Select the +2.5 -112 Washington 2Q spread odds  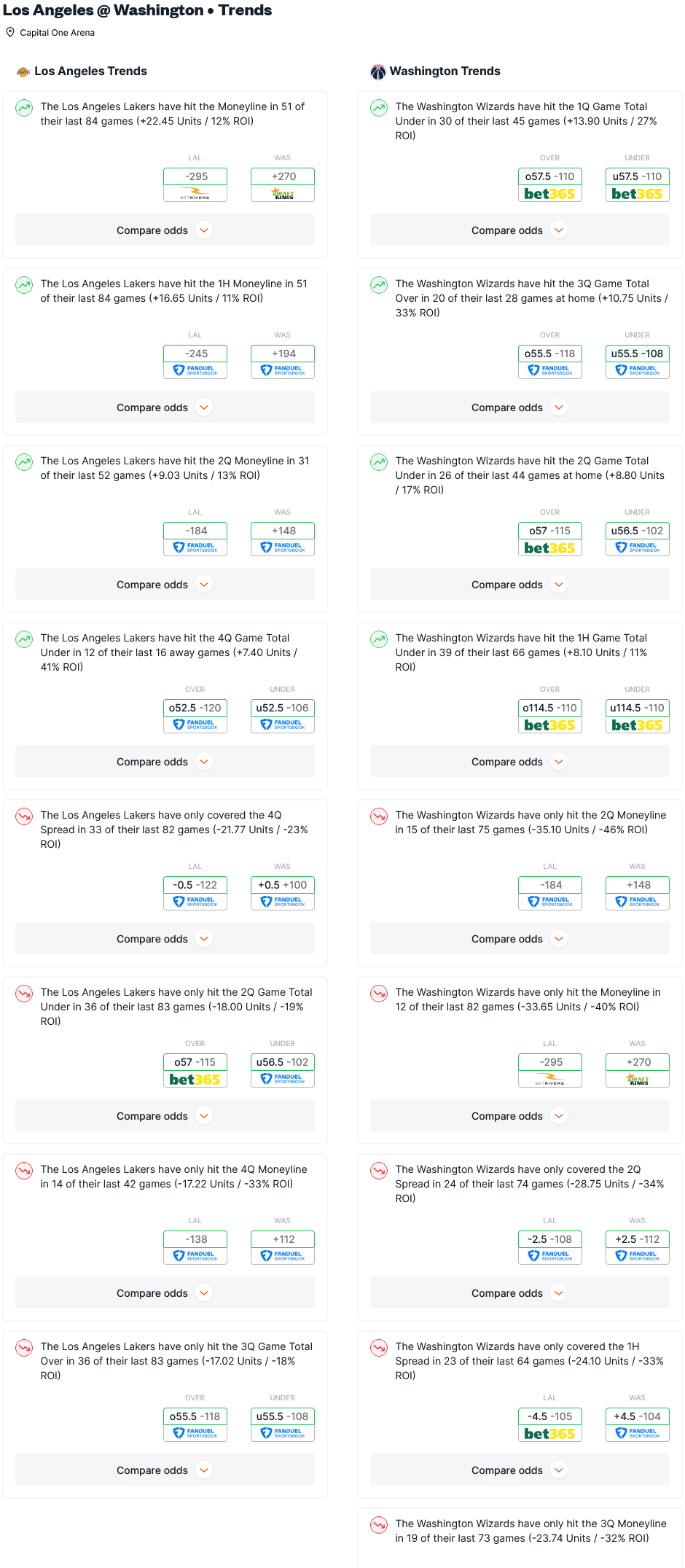[x=638, y=1247]
